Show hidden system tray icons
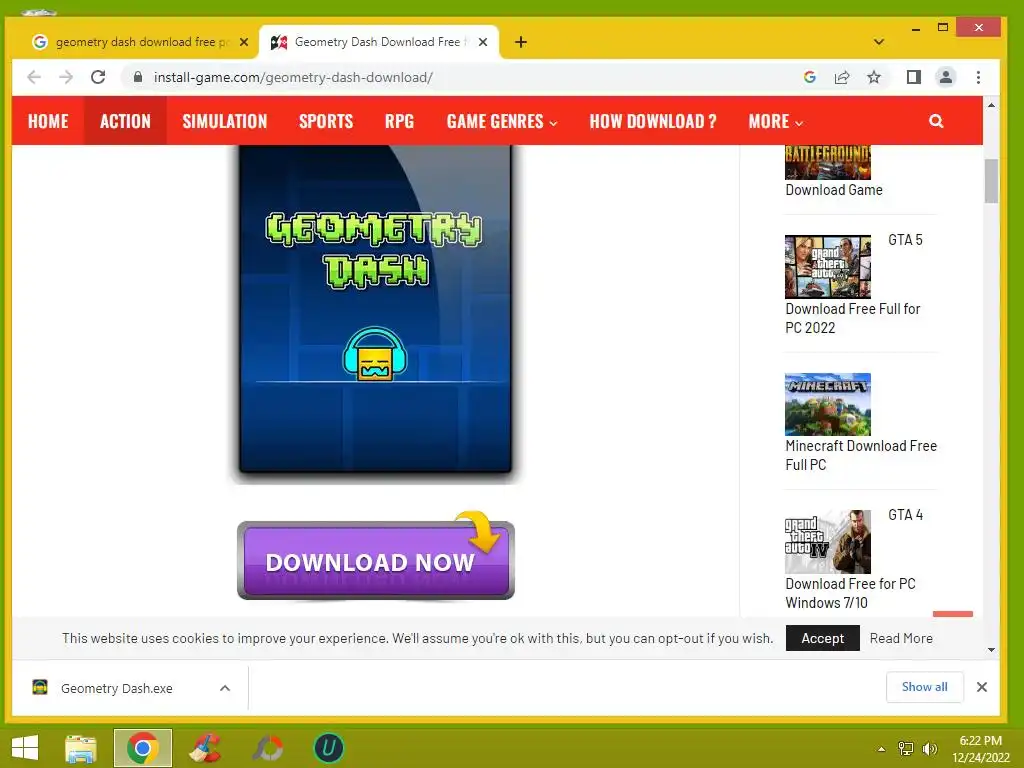Viewport: 1024px width, 768px height. coord(881,749)
